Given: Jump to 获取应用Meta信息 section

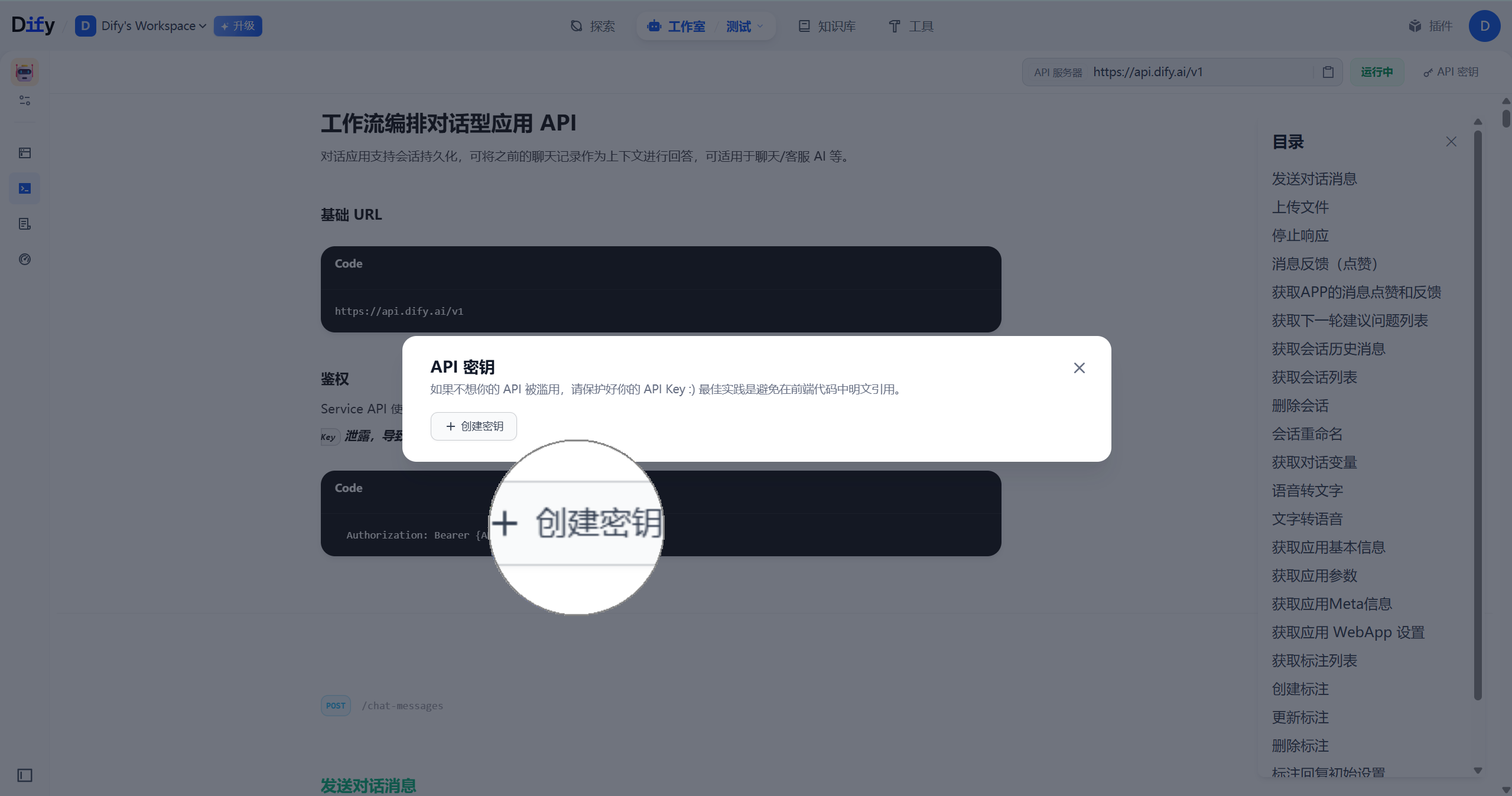Looking at the screenshot, I should (x=1332, y=604).
